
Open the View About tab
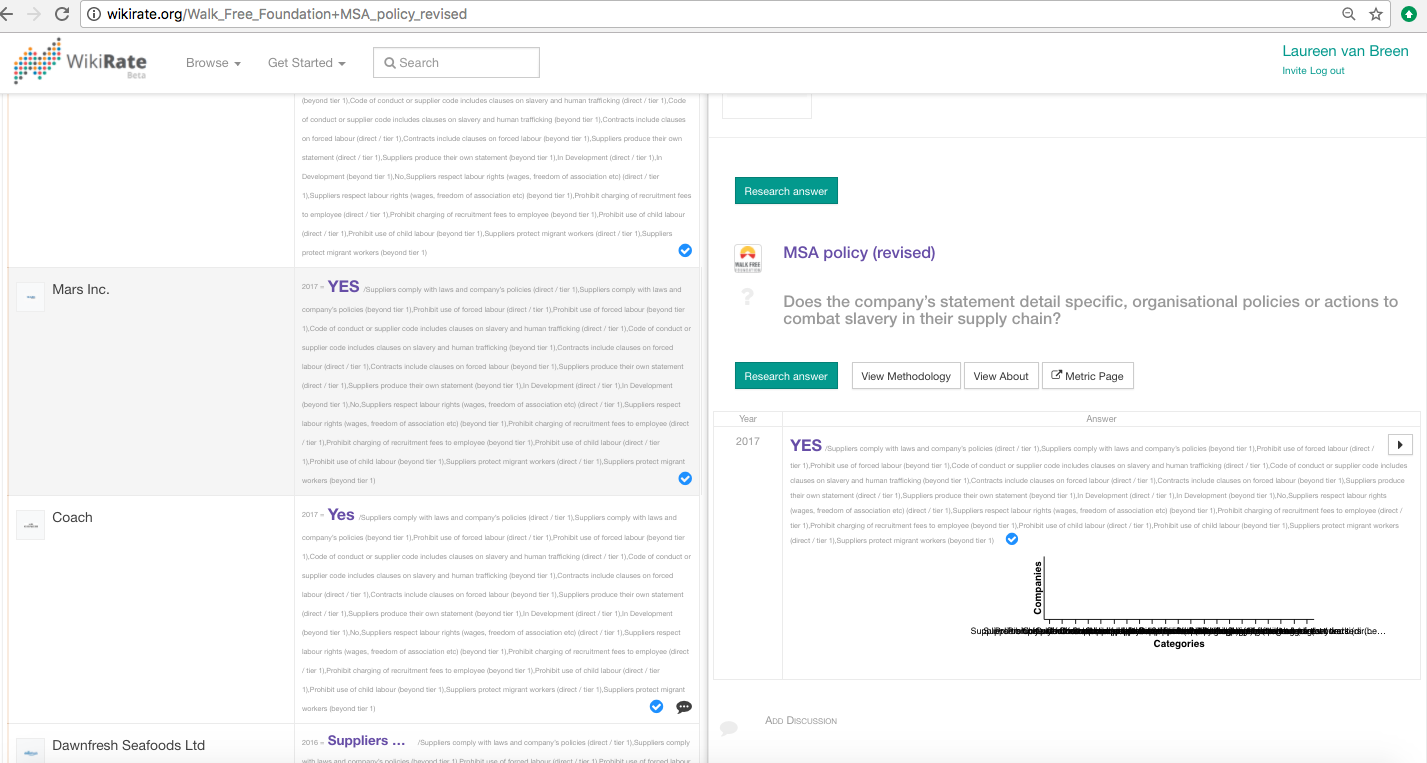[x=1001, y=376]
